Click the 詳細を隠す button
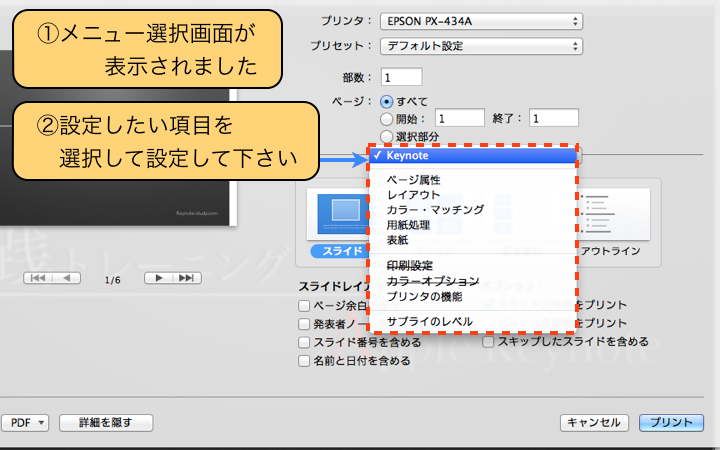 click(105, 423)
